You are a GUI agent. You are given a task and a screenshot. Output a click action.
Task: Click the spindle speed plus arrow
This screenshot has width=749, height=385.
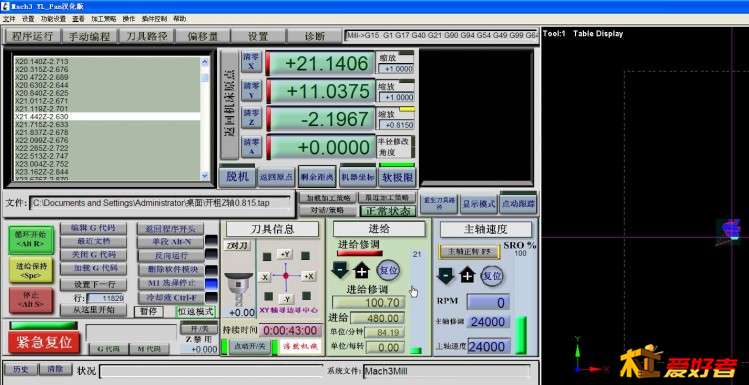467,275
